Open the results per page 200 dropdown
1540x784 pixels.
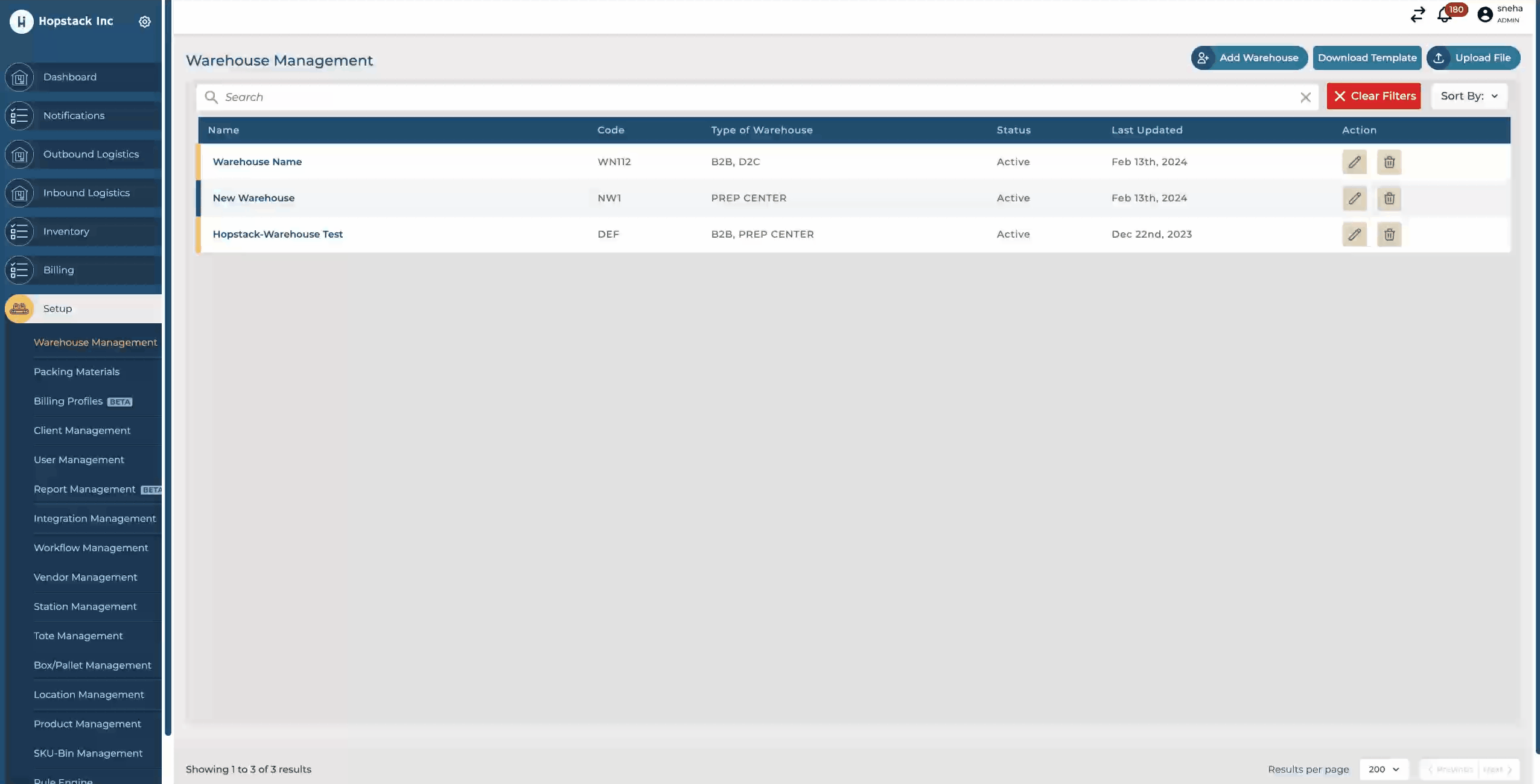point(1384,770)
